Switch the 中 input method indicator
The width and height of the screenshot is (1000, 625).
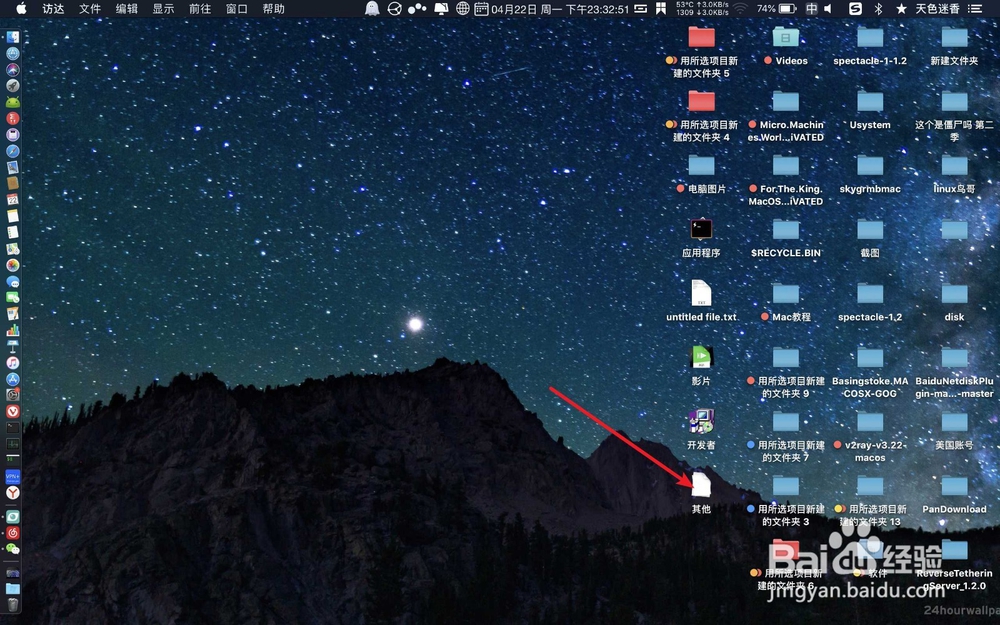811,8
